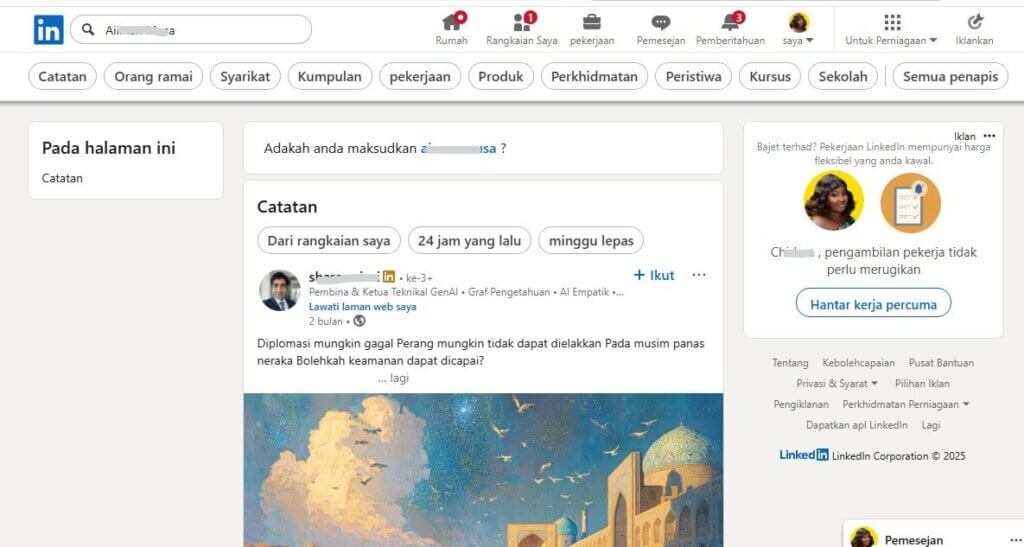
Task: Select the Syarikat filter
Action: point(245,76)
